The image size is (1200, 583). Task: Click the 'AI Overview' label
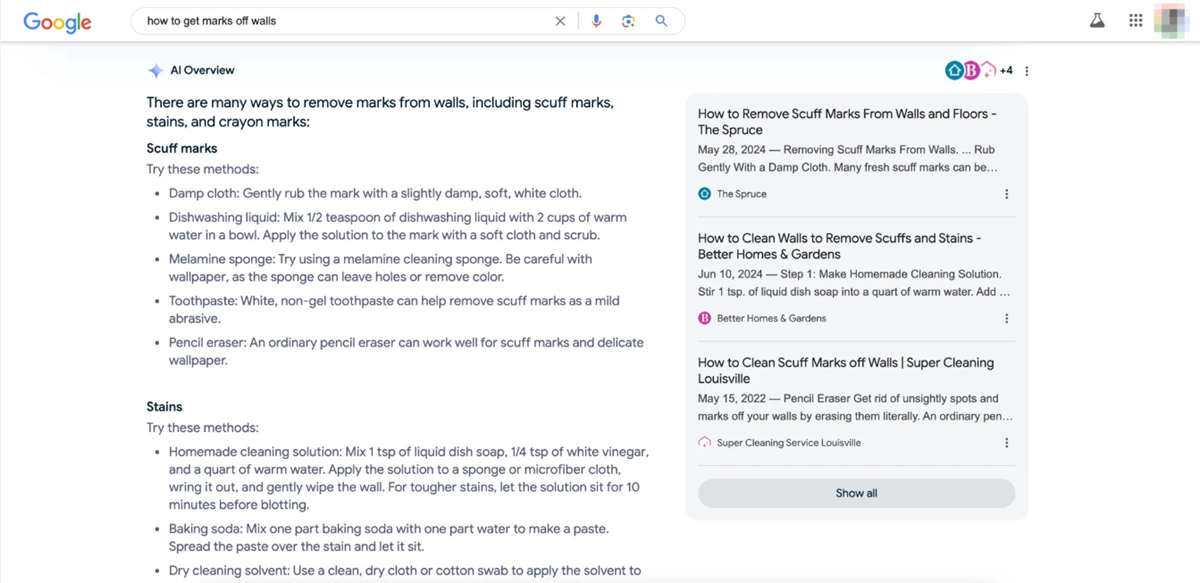point(202,71)
